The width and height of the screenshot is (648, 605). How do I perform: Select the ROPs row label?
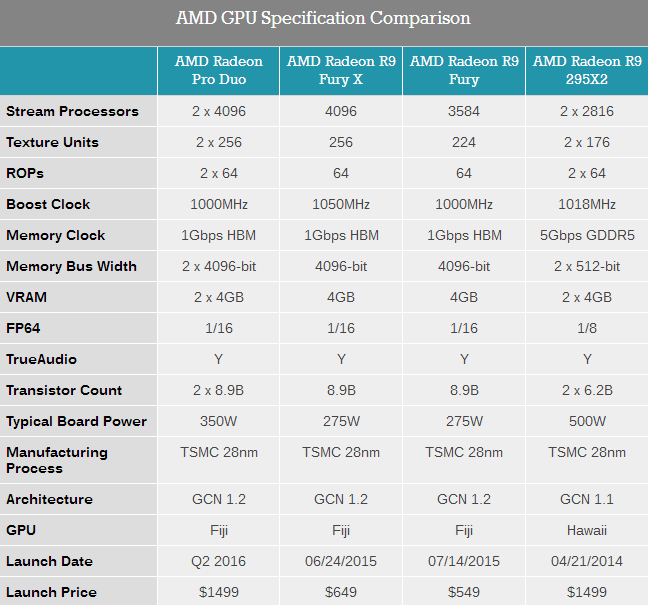pyautogui.click(x=25, y=173)
